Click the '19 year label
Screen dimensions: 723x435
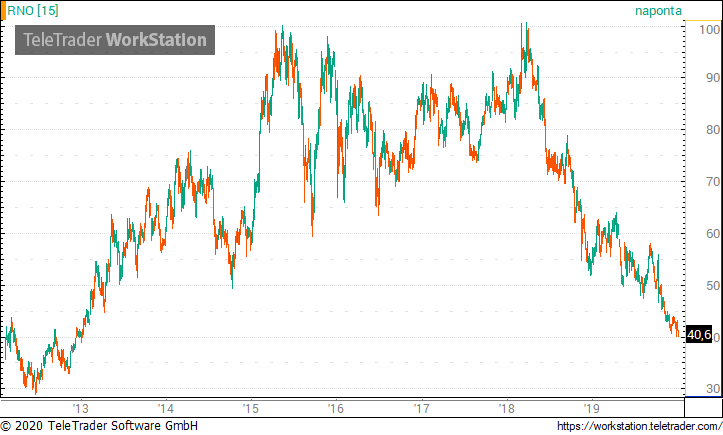592,408
